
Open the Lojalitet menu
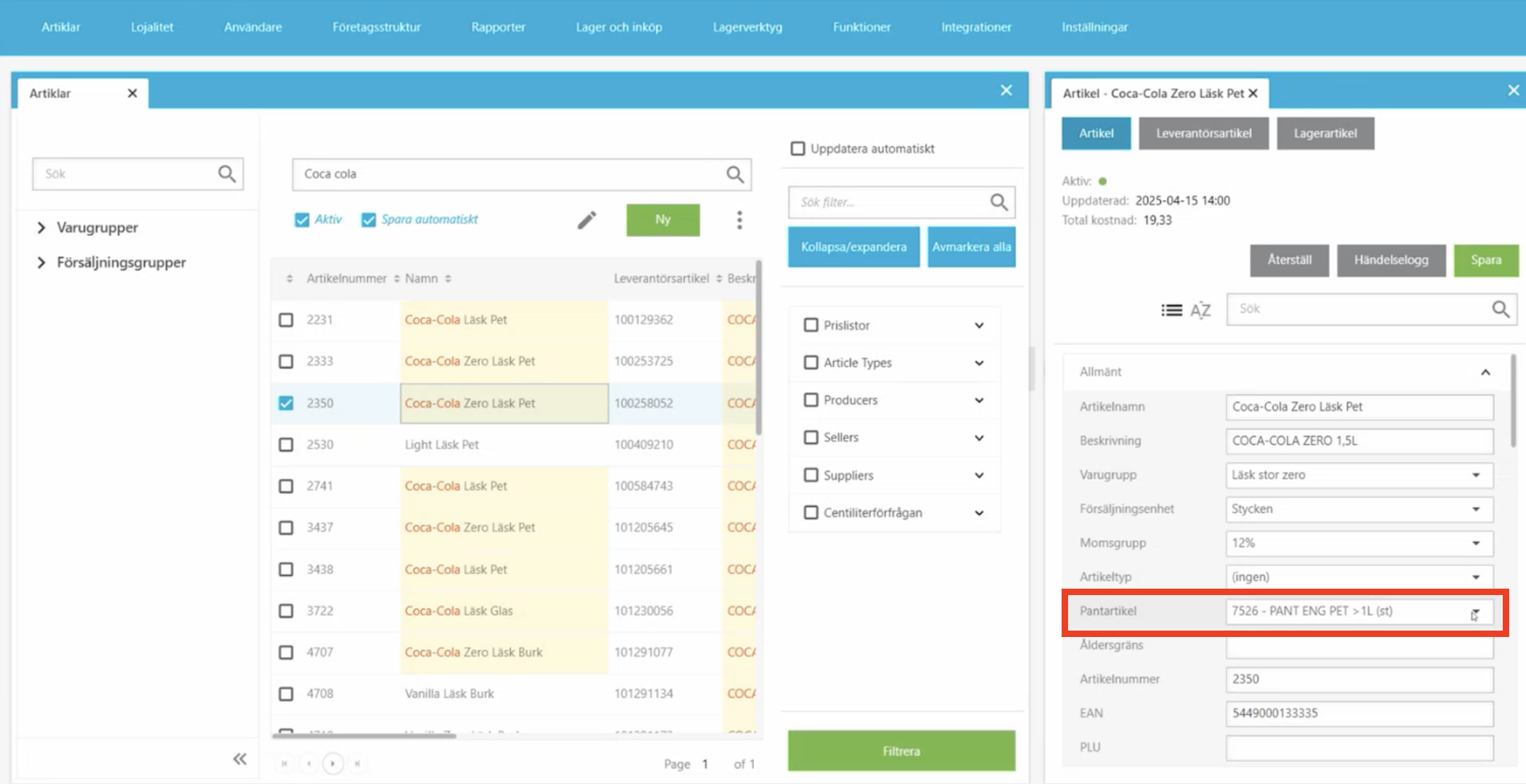152,27
